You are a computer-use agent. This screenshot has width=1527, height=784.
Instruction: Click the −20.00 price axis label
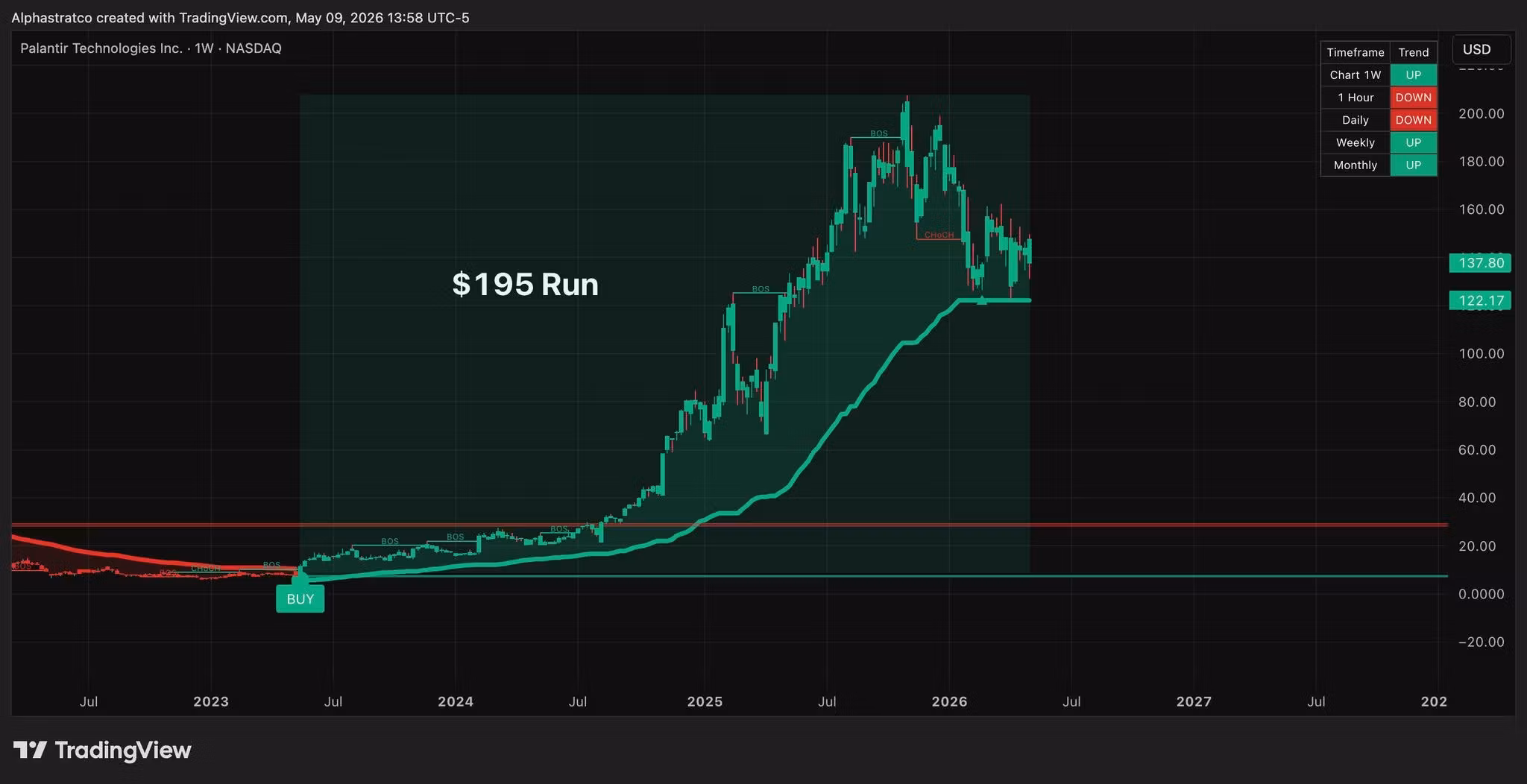pyautogui.click(x=1482, y=642)
